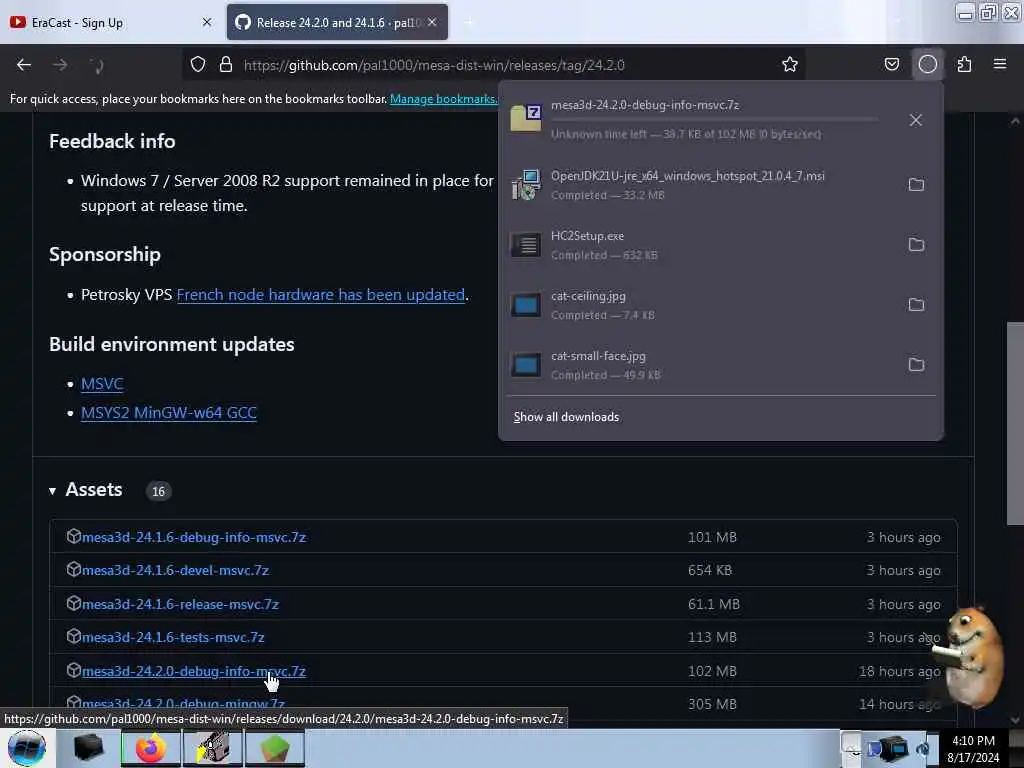Click the taskbar clock showing 4:10 PM

point(973,749)
